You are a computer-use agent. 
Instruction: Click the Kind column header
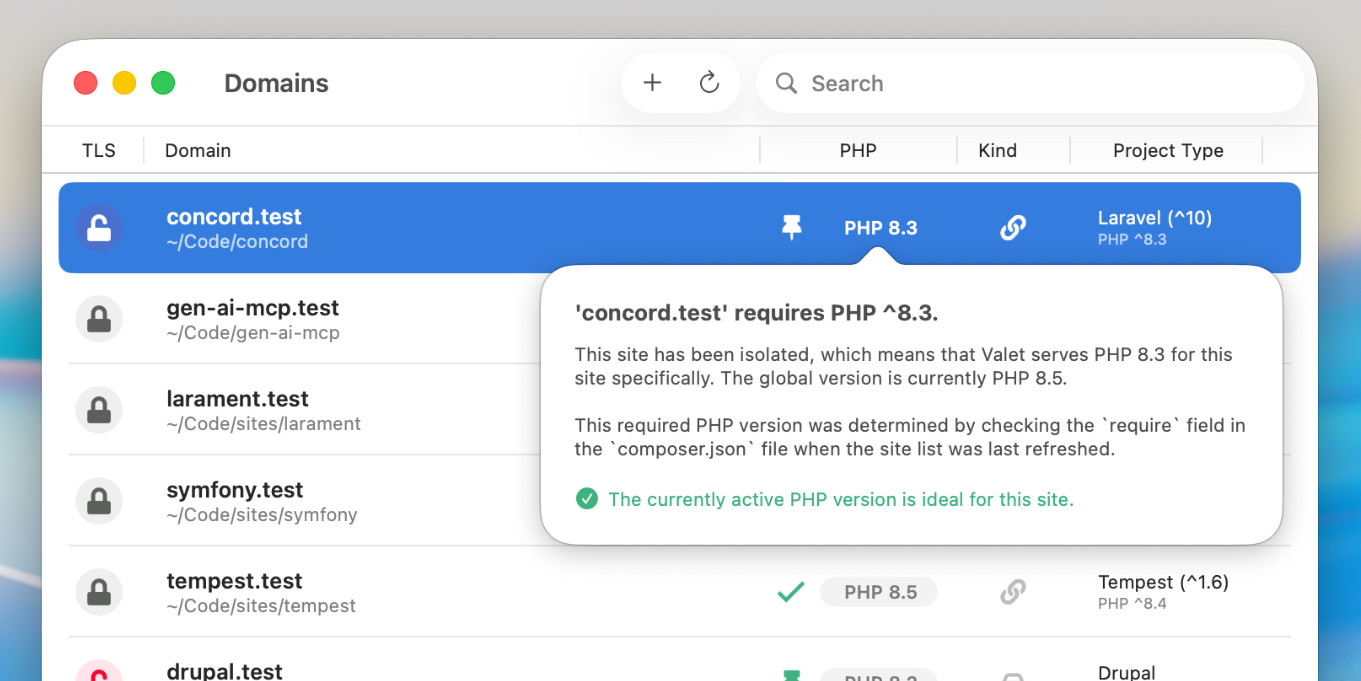(x=997, y=151)
